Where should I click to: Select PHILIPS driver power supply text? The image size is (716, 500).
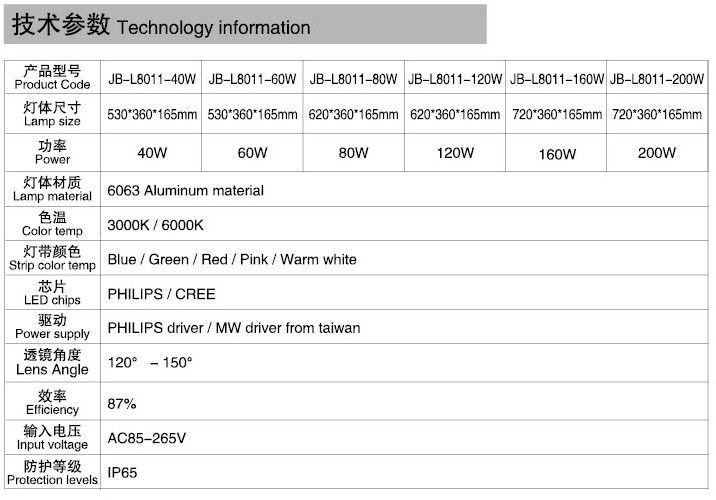click(234, 328)
